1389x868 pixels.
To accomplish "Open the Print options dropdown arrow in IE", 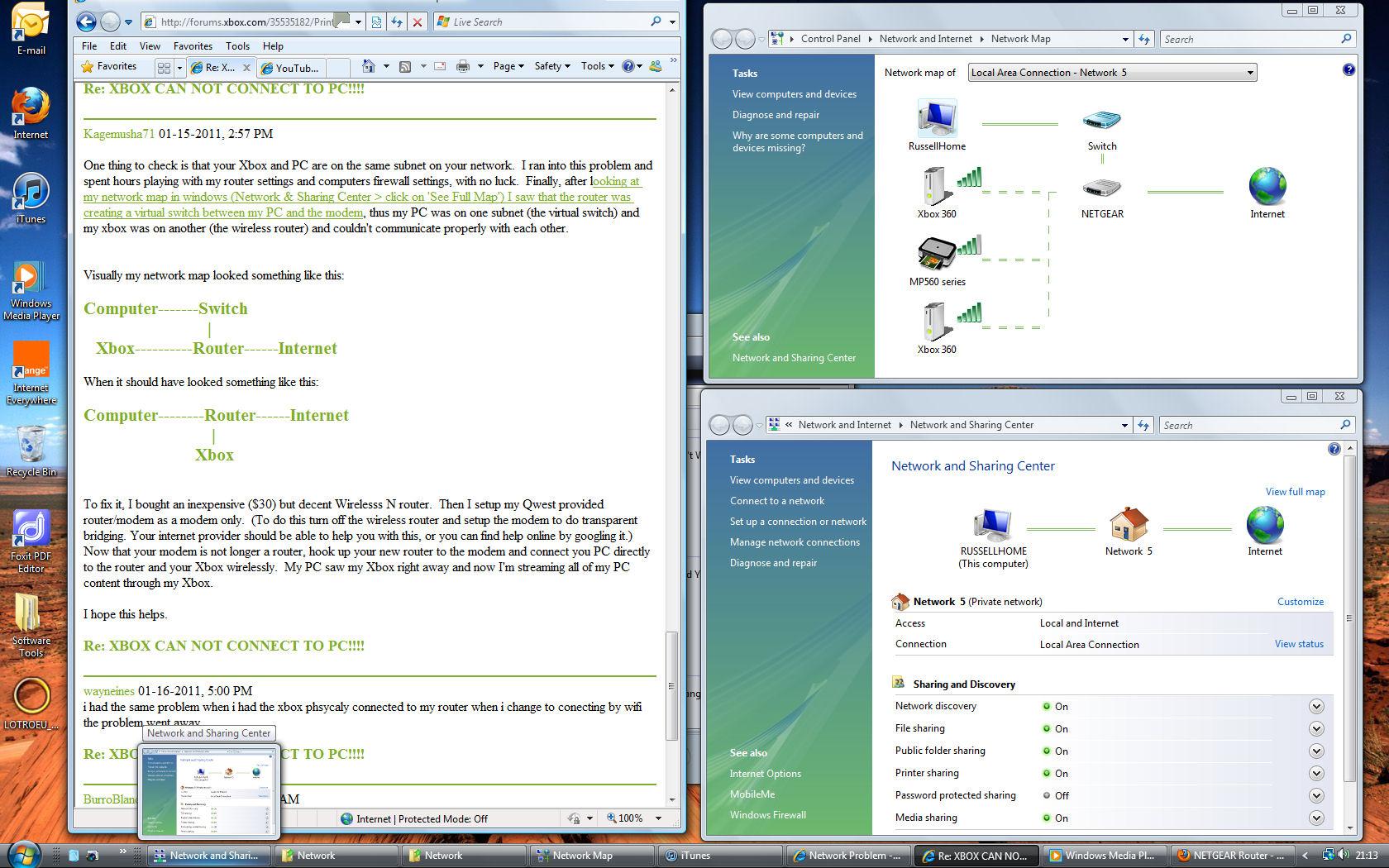I will [480, 66].
